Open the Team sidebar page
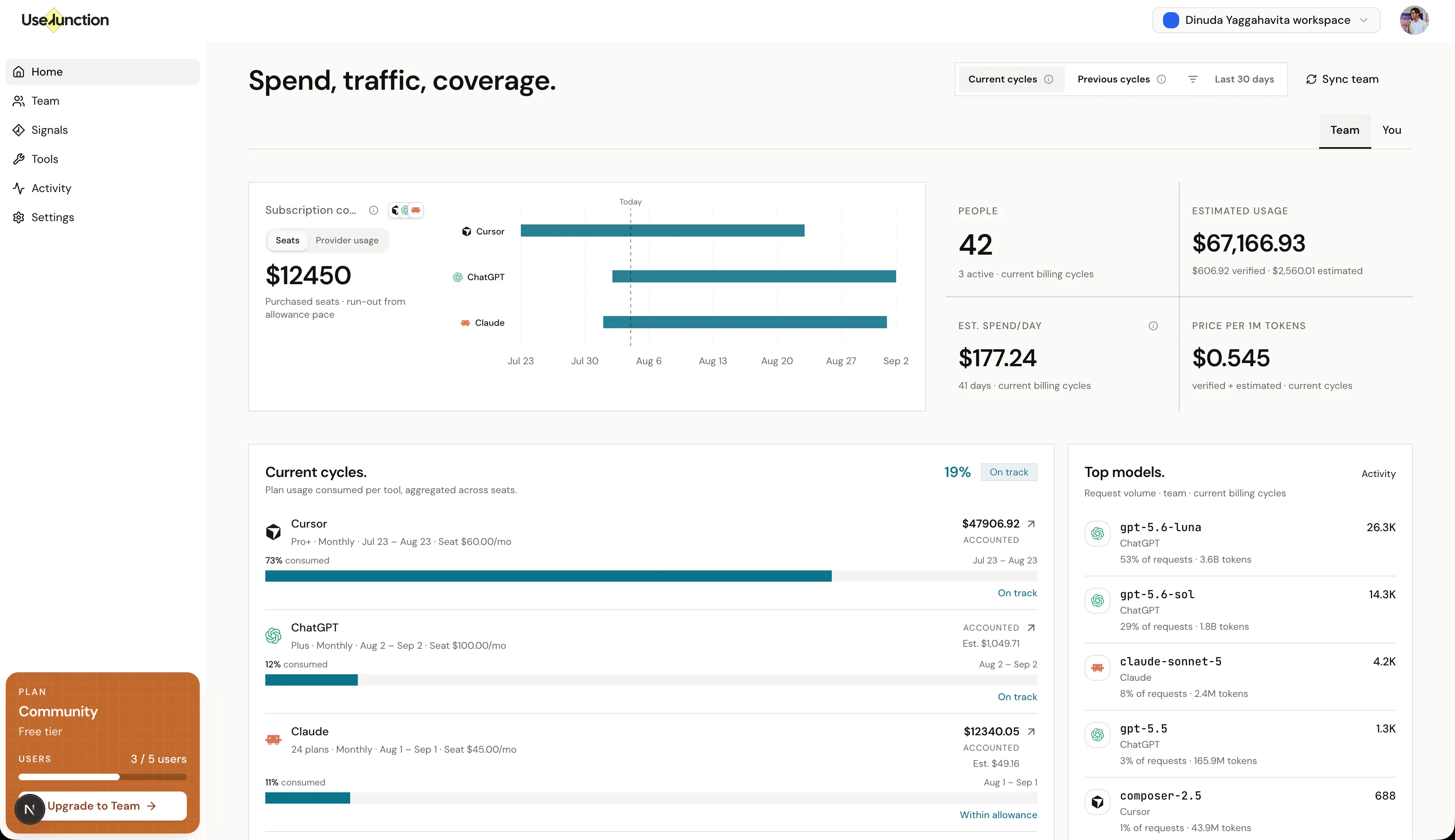The height and width of the screenshot is (840, 1455). point(103,101)
